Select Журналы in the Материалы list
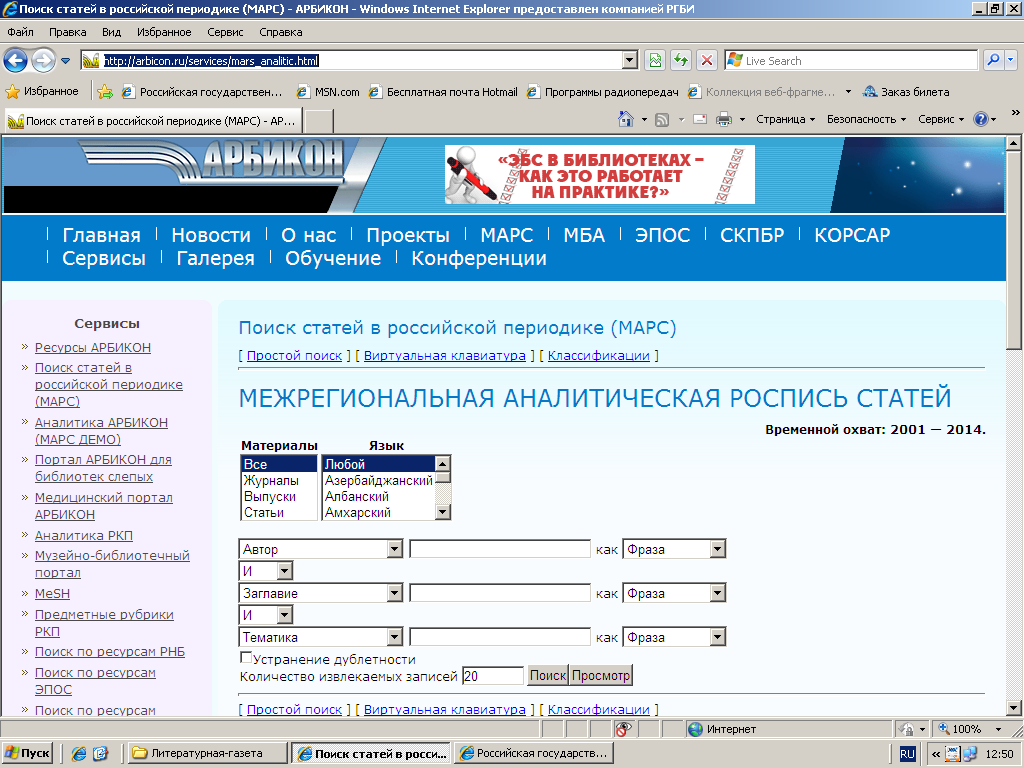This screenshot has height=768, width=1024. [271, 481]
